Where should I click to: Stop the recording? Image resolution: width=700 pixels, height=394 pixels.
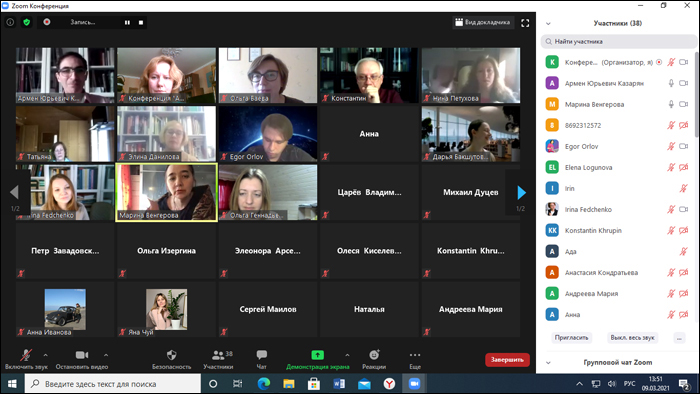pos(141,22)
